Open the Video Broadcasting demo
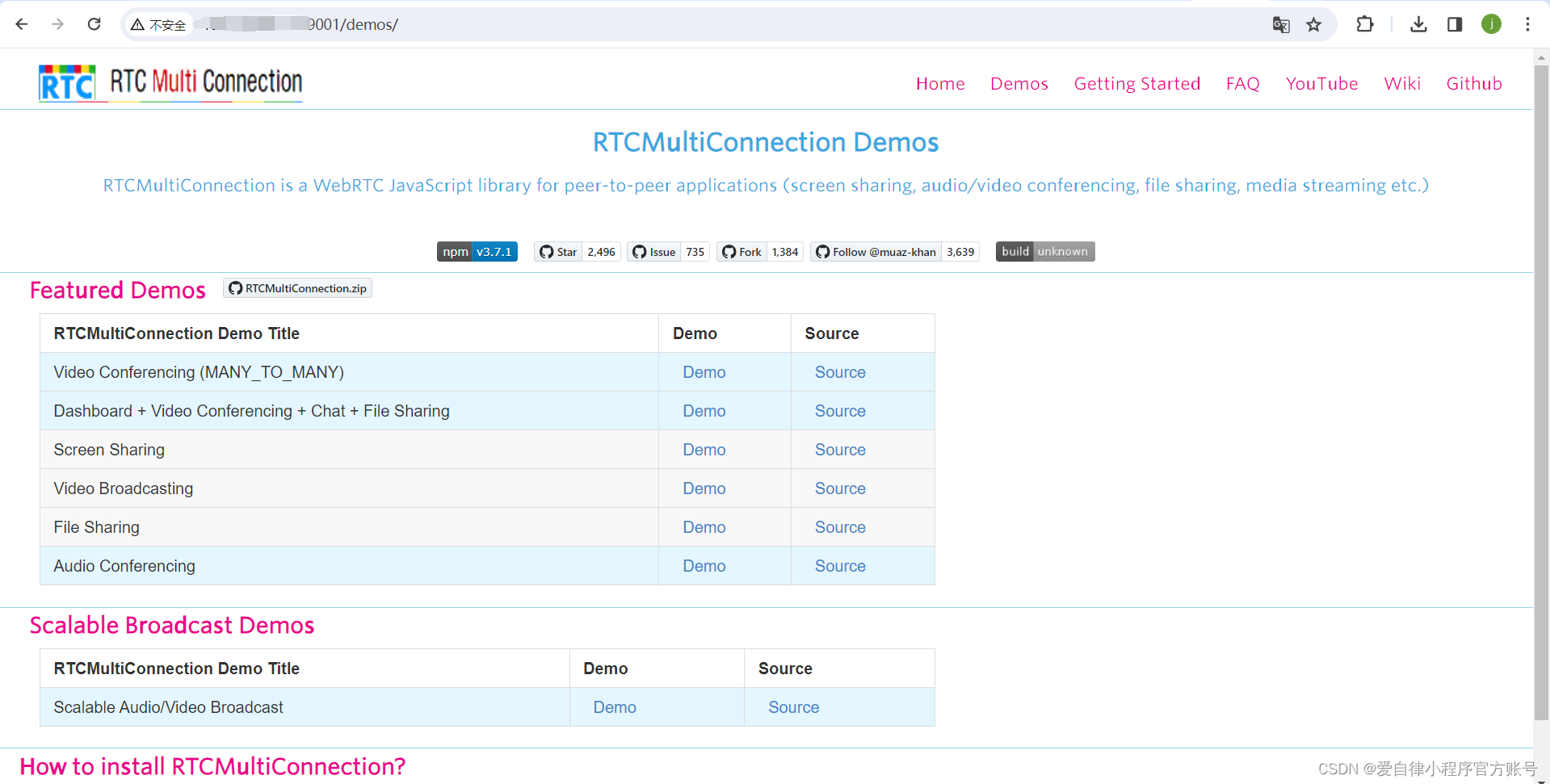 704,488
